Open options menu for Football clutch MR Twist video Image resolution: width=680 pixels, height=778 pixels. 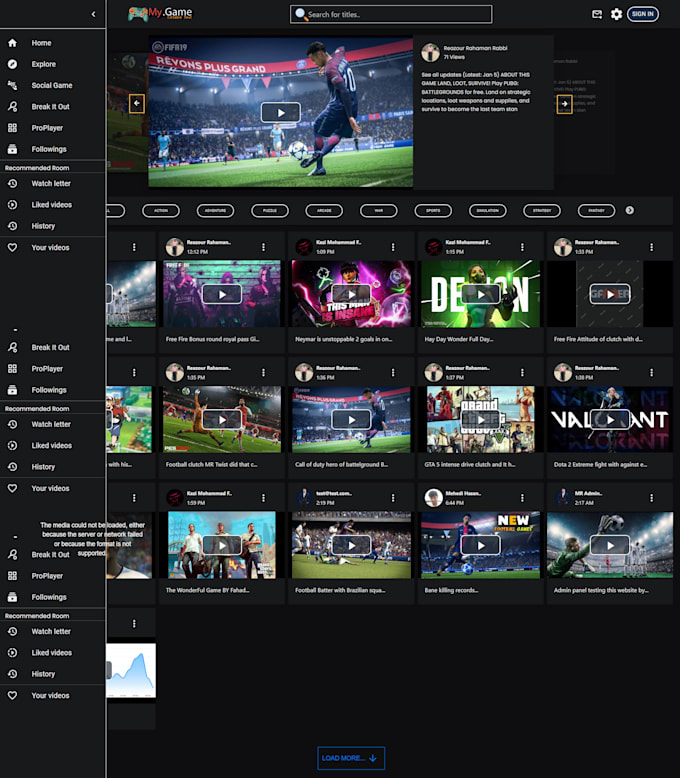pos(264,373)
